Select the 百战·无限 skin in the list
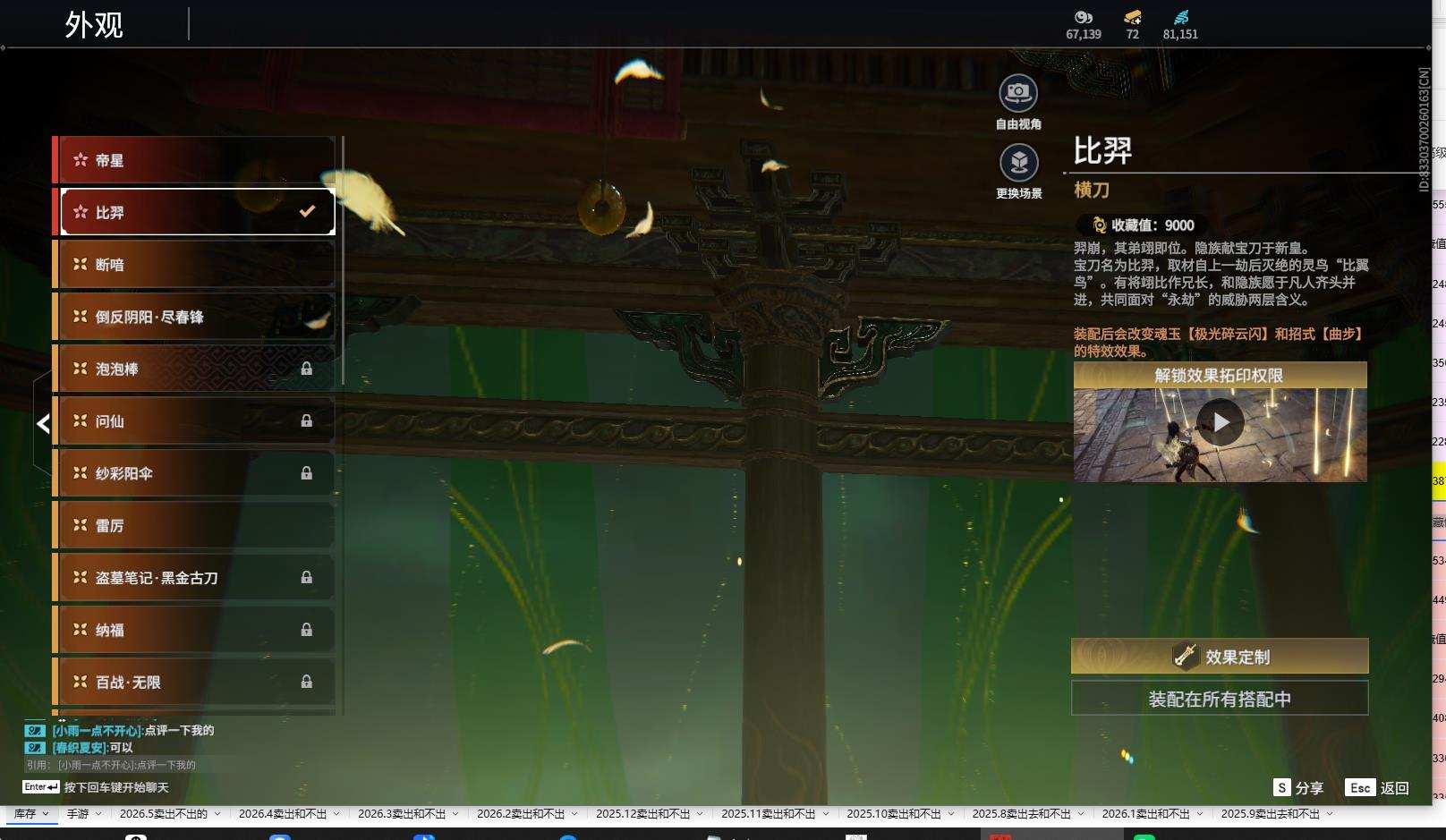 pos(195,682)
